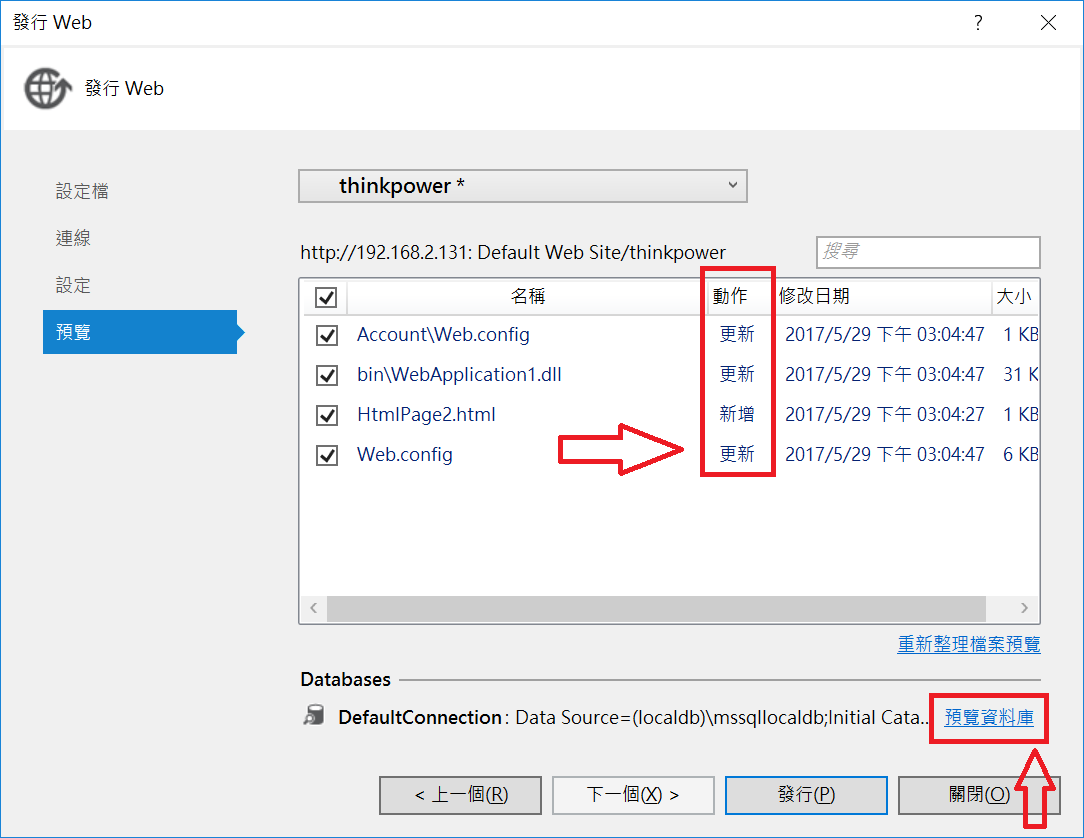Close the 發行 Web dialog window
Image resolution: width=1084 pixels, height=838 pixels.
[1048, 23]
